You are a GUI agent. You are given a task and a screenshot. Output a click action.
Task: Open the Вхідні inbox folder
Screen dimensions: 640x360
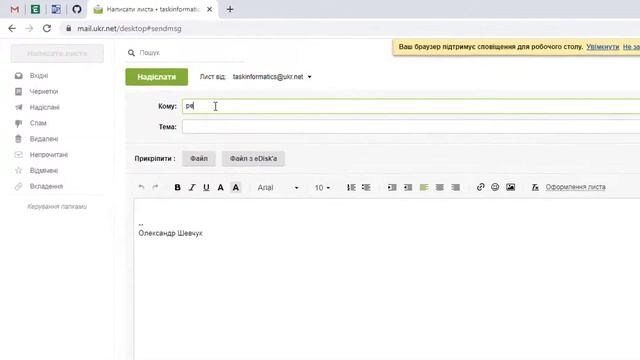39,76
